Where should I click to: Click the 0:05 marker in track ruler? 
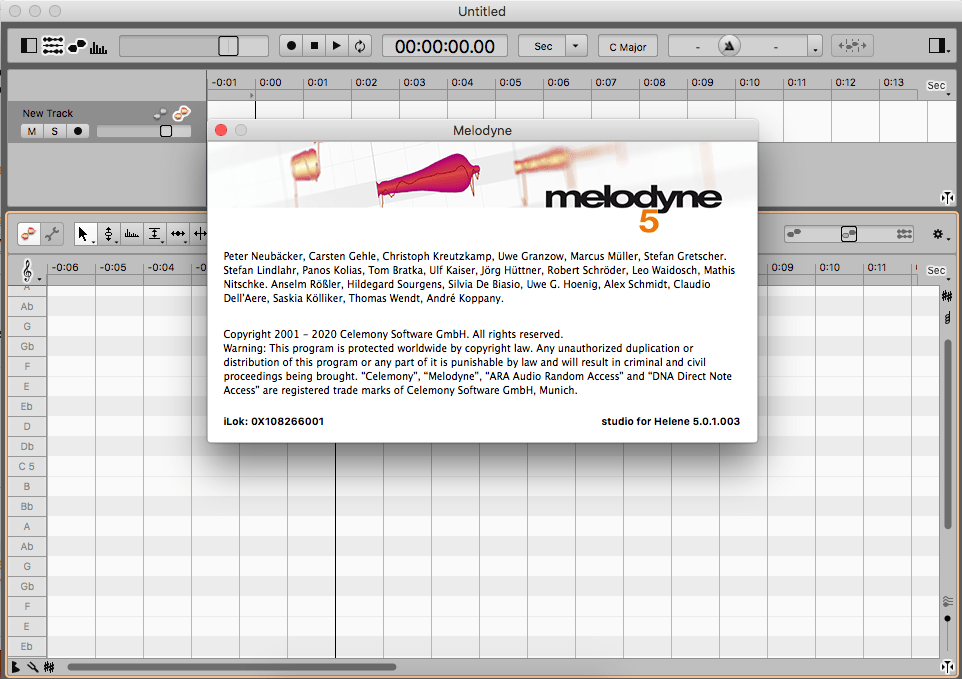tap(510, 82)
